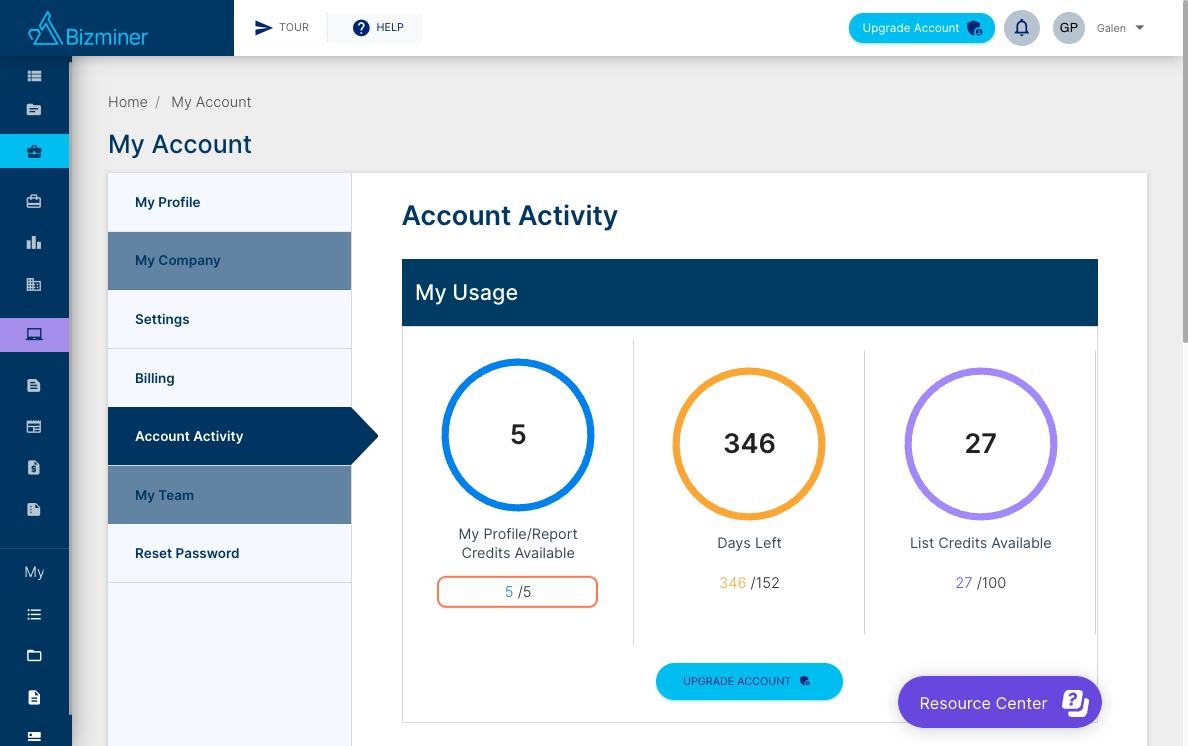
Task: Click the page vertical scrollbar
Action: [x=1185, y=172]
